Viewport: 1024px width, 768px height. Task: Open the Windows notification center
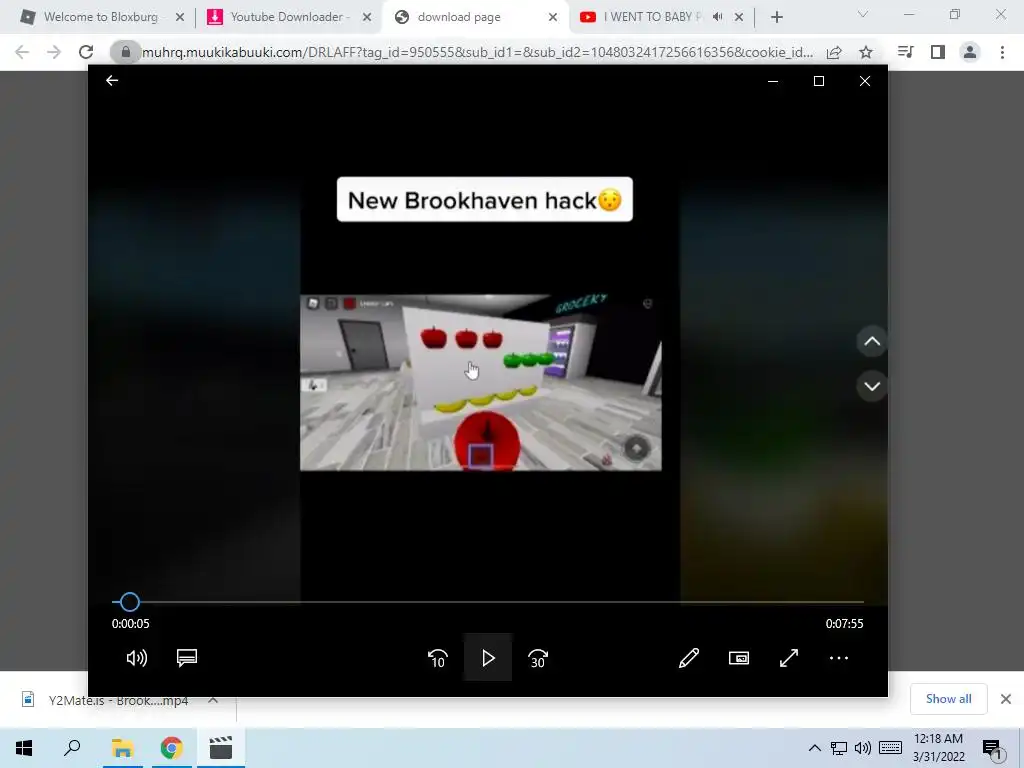[992, 749]
